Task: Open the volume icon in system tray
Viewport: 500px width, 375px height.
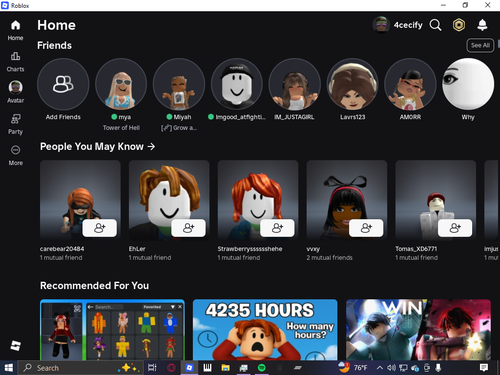Action: (391, 368)
